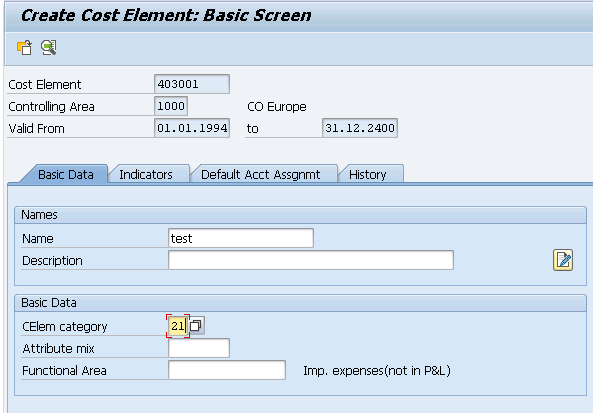593x413 pixels.
Task: Focus the empty Description field
Action: (311, 260)
